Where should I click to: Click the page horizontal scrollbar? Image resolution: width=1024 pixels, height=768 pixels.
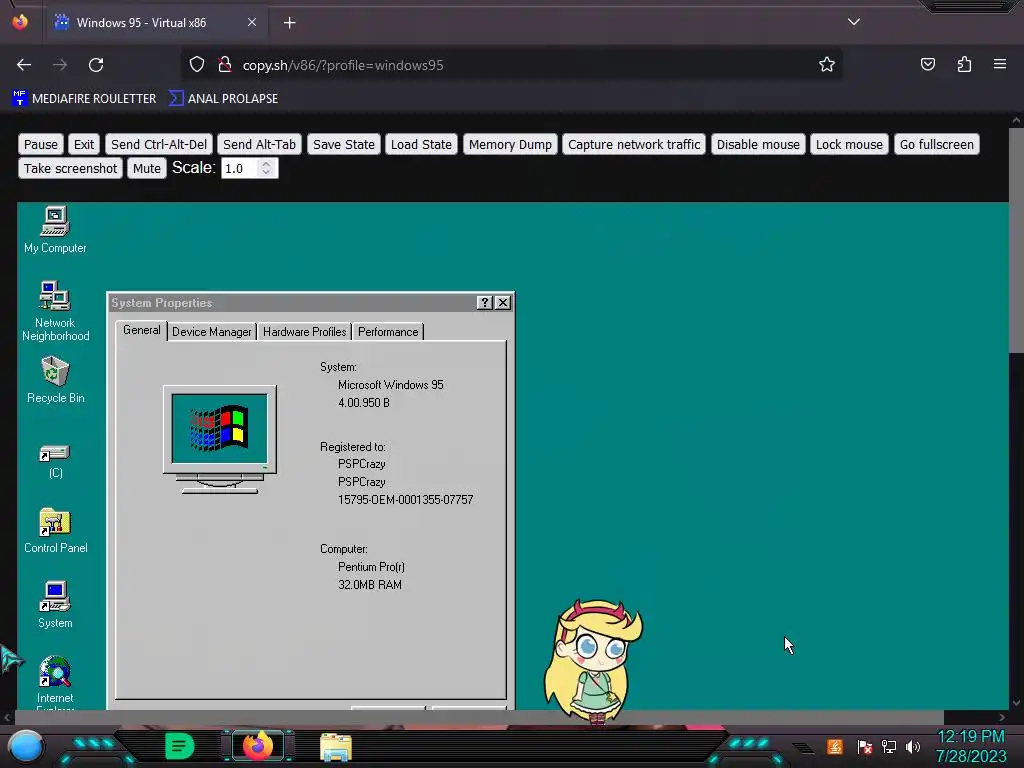coord(478,717)
